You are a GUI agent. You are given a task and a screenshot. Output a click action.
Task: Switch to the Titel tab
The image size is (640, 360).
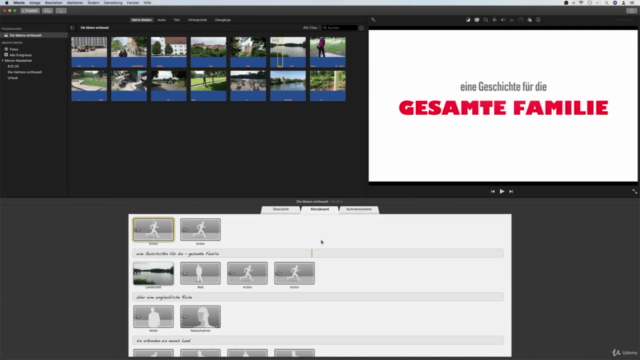pyautogui.click(x=177, y=20)
